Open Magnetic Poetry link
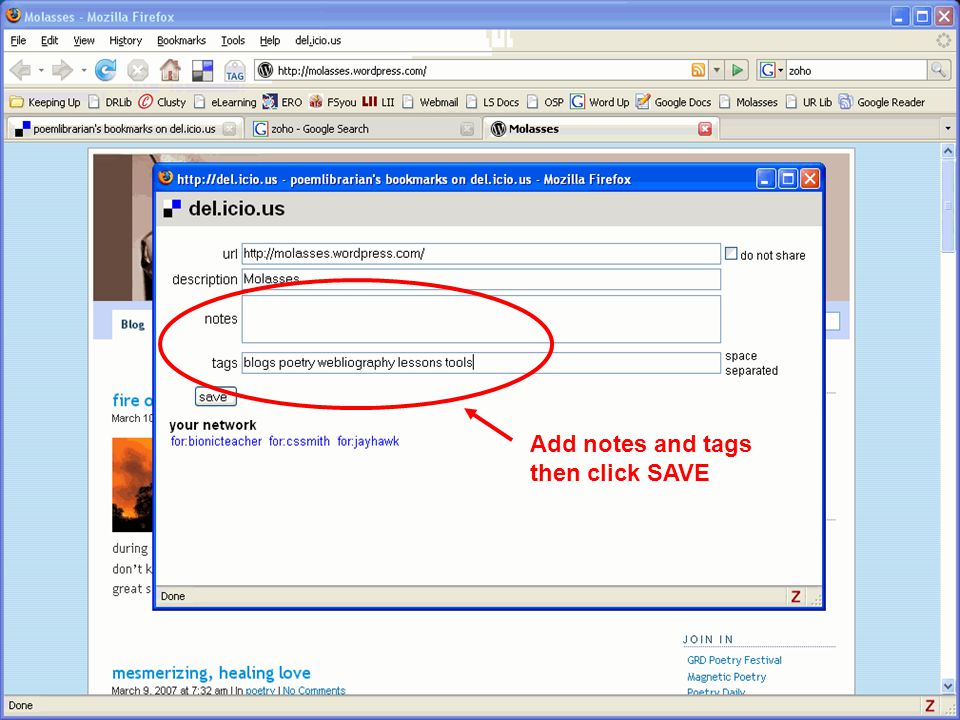 click(x=726, y=677)
